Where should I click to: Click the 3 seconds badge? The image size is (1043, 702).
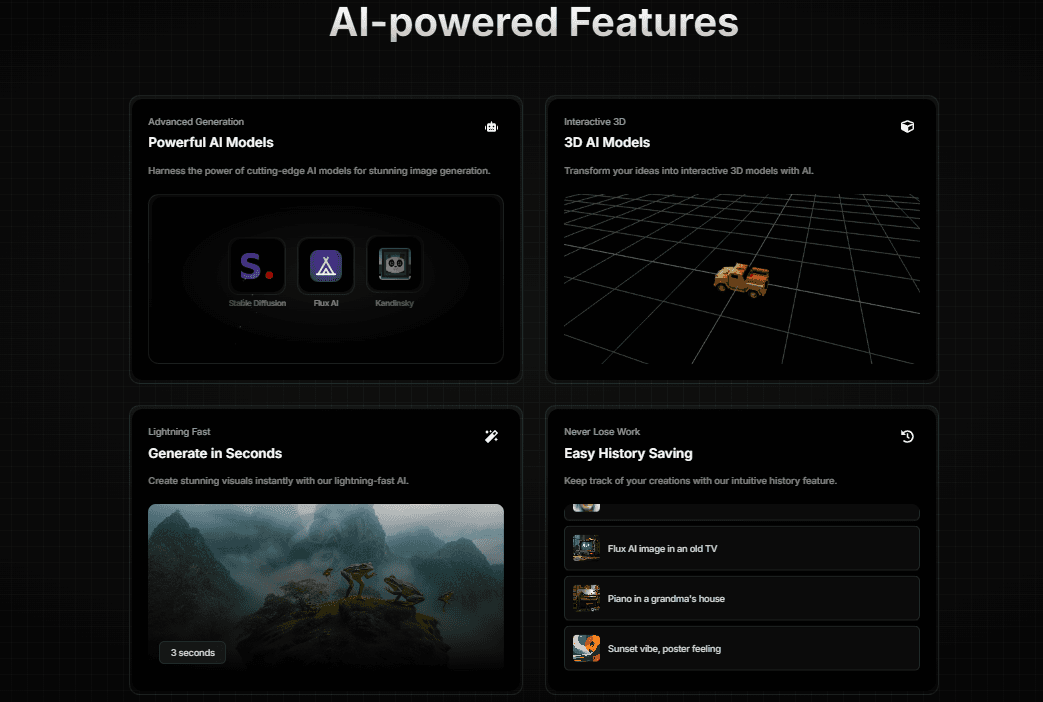(192, 653)
